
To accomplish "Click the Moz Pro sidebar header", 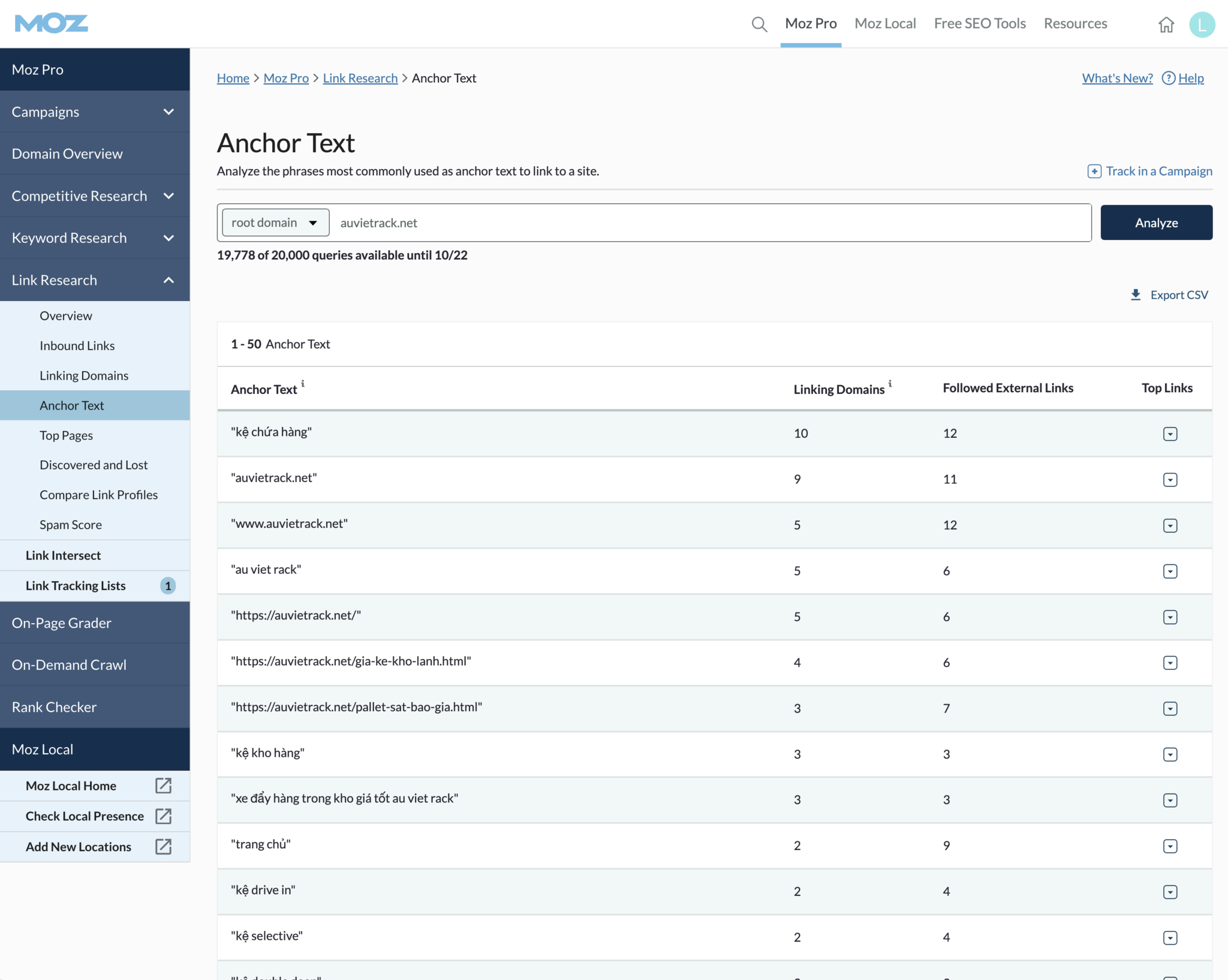I will (x=95, y=70).
